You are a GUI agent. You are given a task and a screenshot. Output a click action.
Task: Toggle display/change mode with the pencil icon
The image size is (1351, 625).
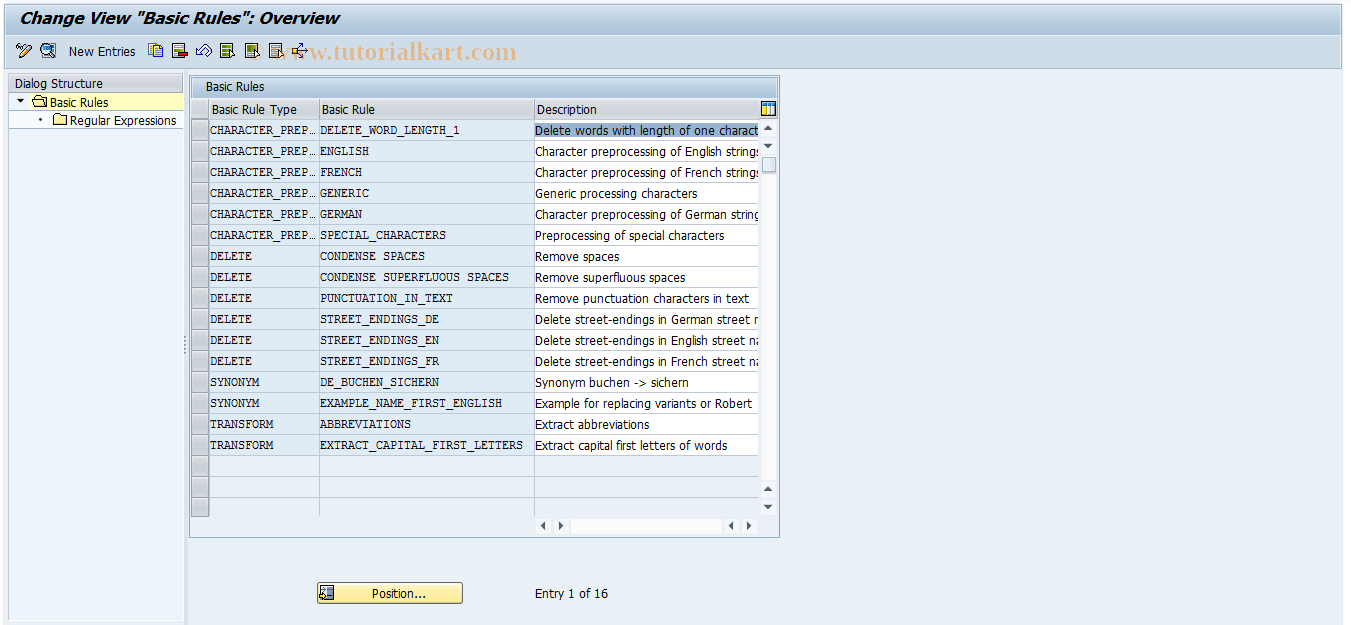23,51
